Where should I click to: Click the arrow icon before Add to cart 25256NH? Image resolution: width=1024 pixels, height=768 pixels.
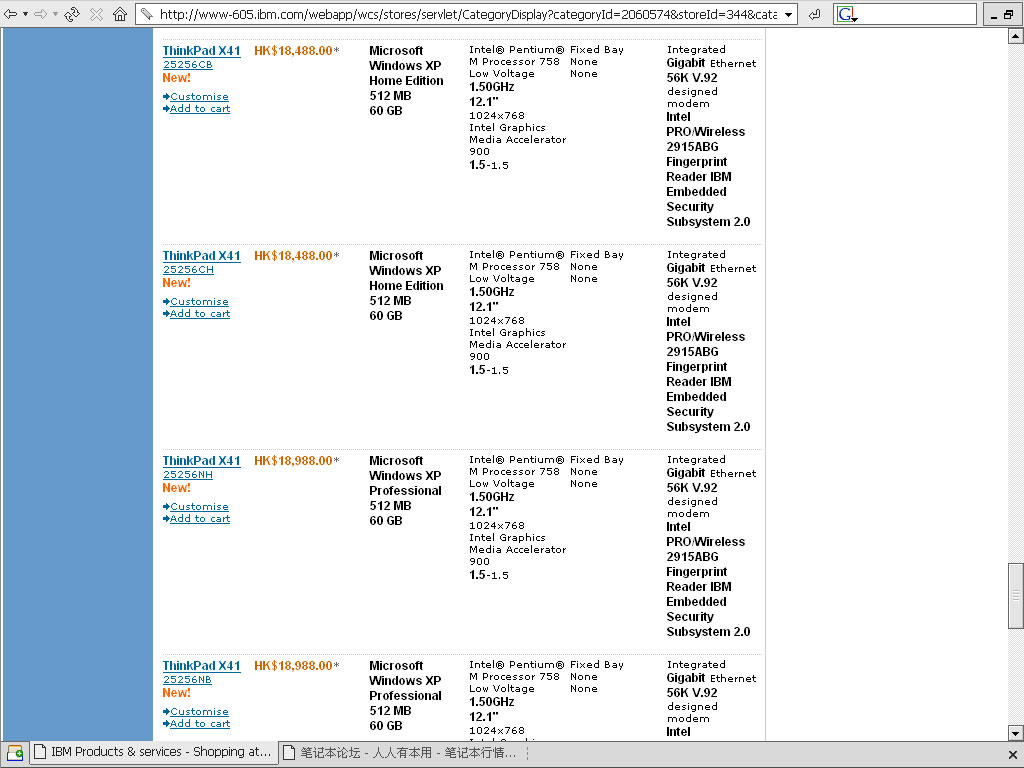167,519
